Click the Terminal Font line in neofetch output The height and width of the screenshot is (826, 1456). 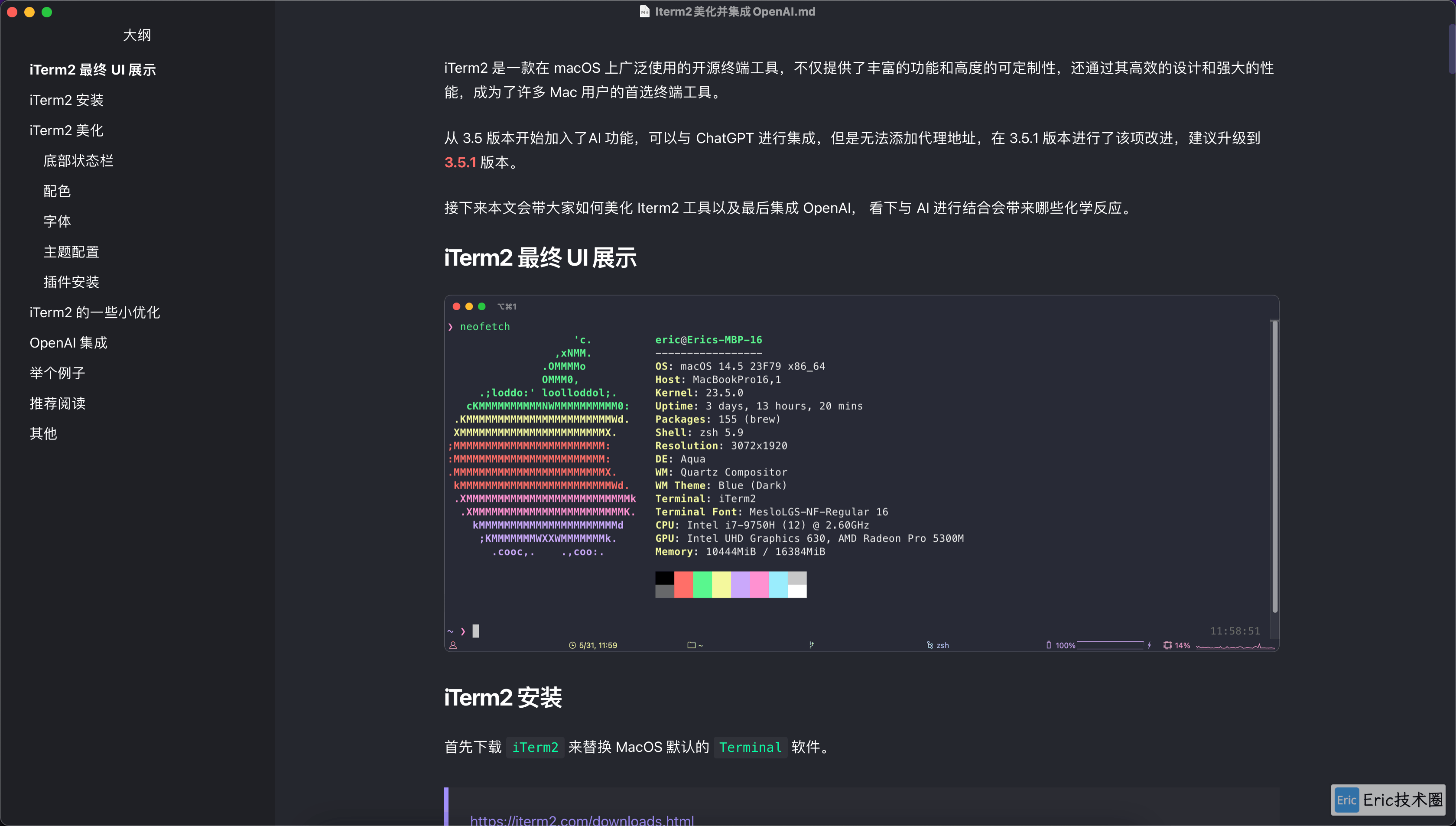(x=771, y=512)
